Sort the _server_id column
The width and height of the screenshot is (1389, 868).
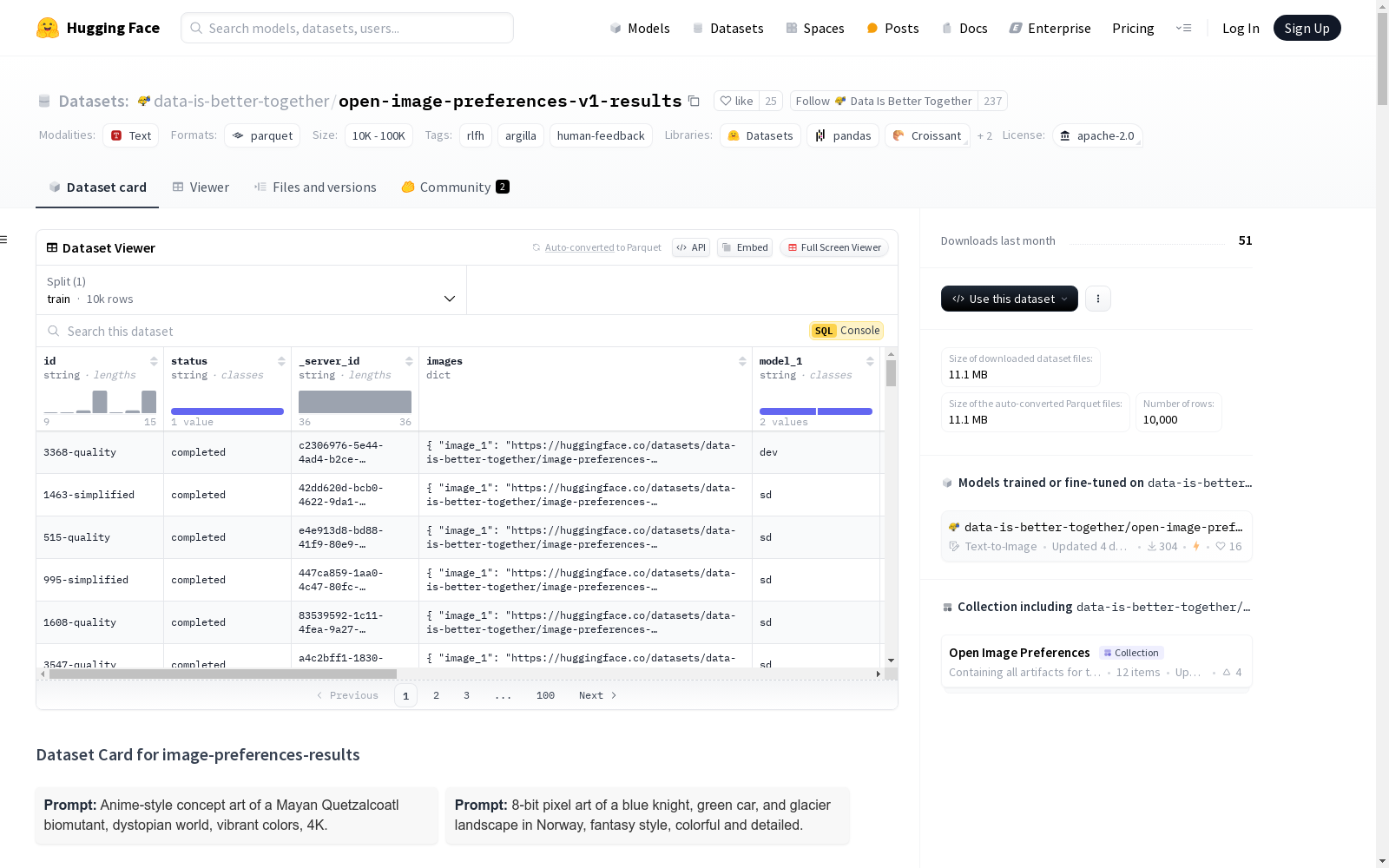[x=409, y=361]
